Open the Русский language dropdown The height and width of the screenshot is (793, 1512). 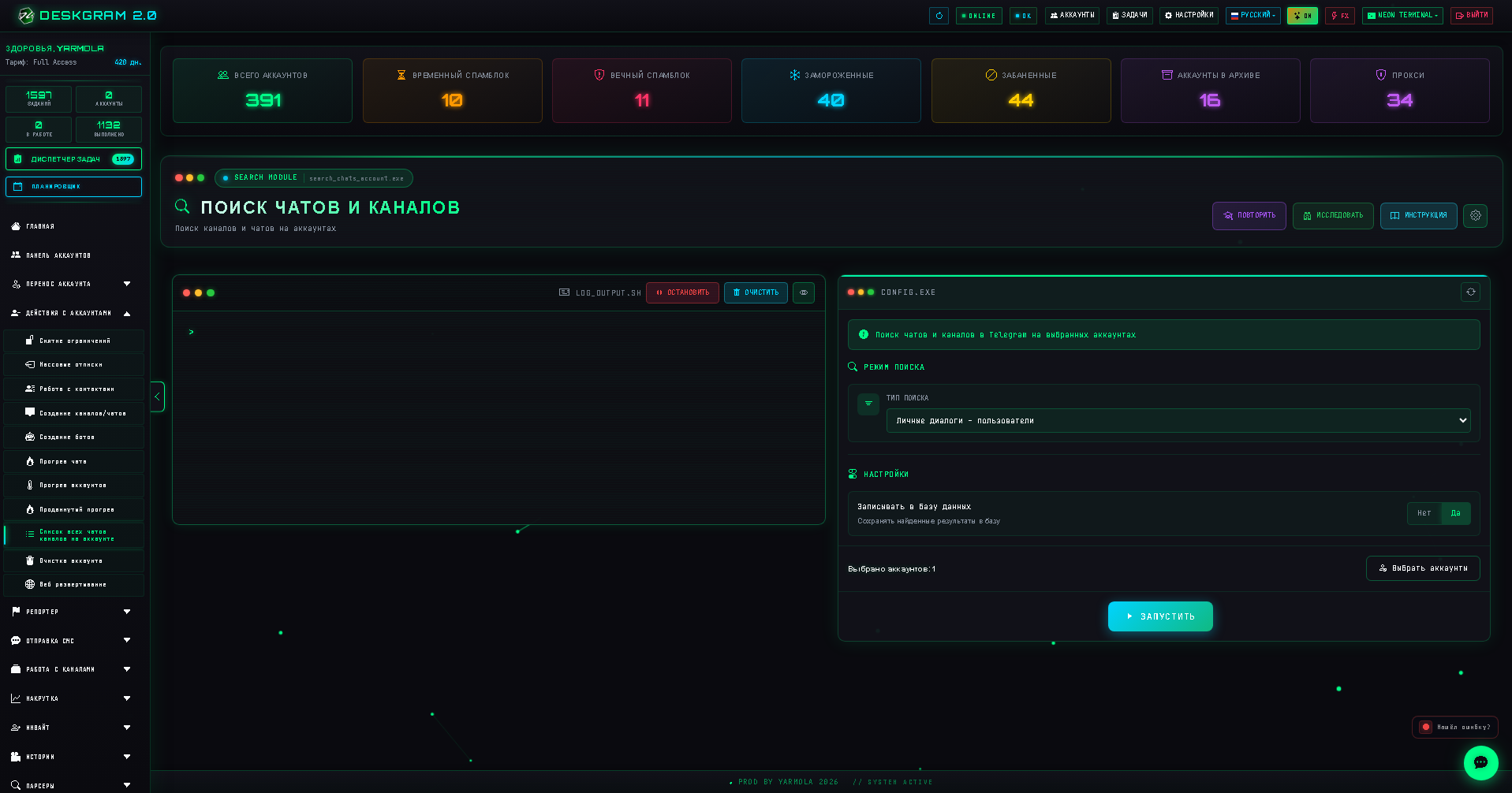pyautogui.click(x=1253, y=16)
